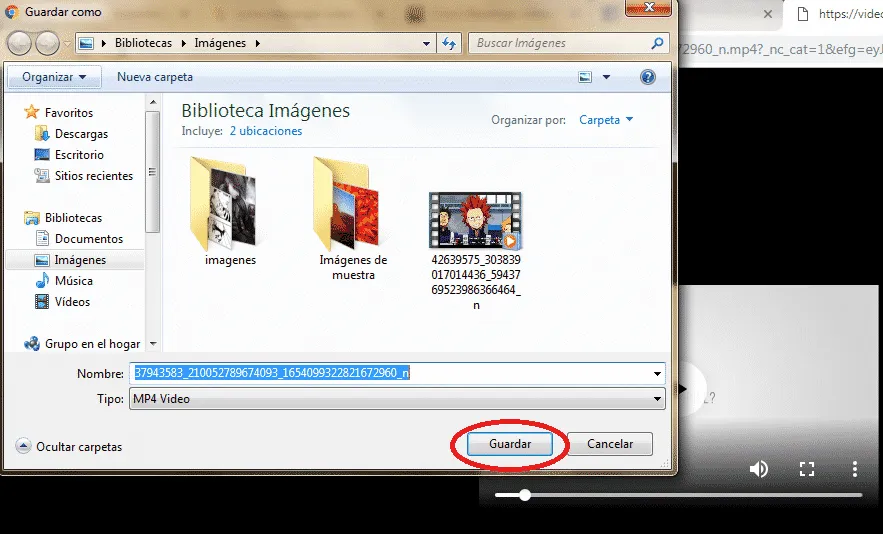Viewport: 883px width, 534px height.
Task: Select Escritorio in the sidebar
Action: 79,155
